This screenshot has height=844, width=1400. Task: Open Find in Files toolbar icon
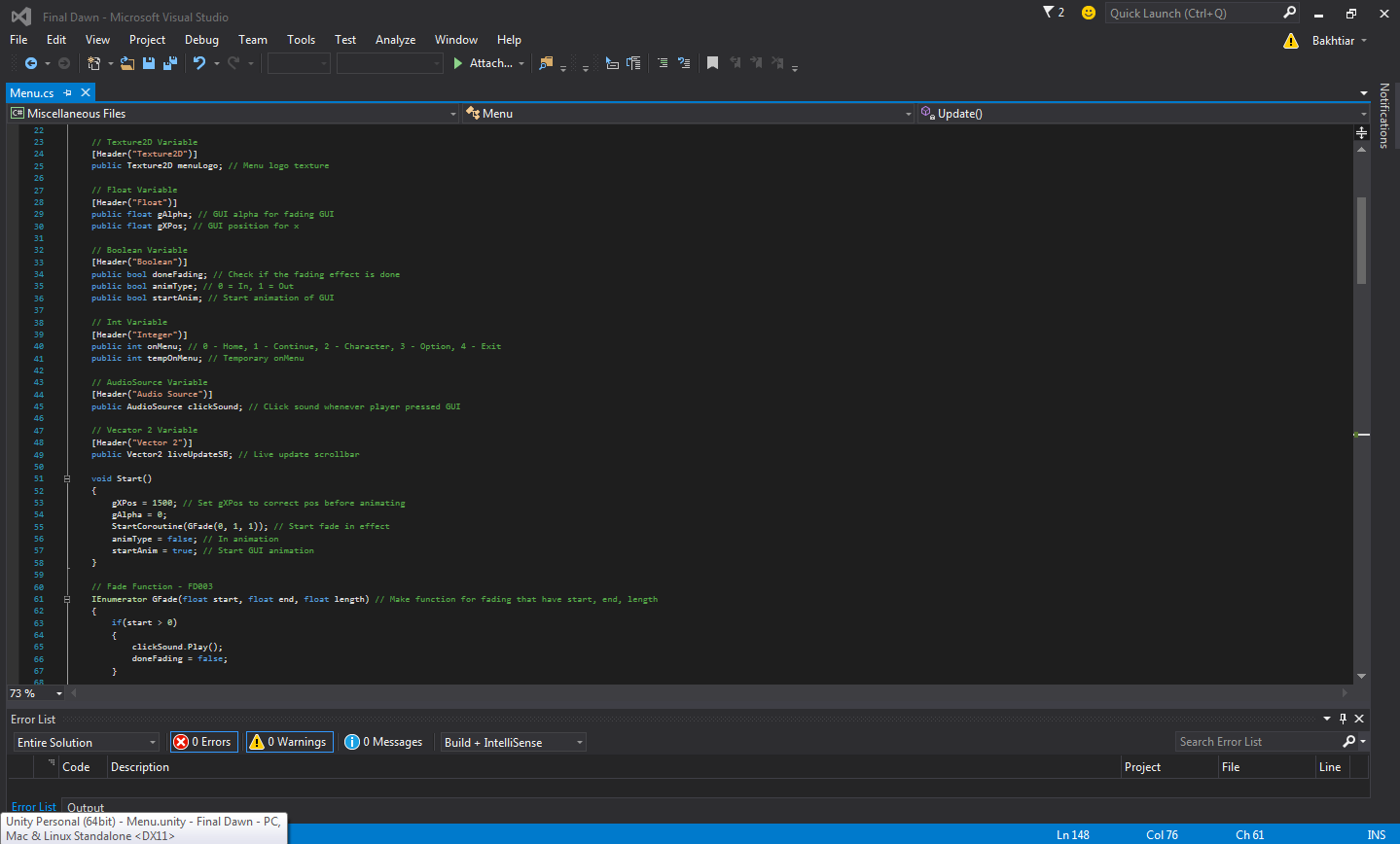tap(546, 63)
